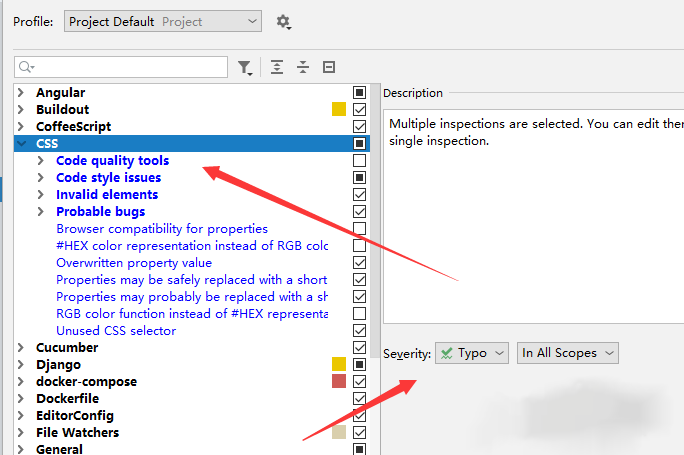
Task: Uncheck the File Watchers group checkbox
Action: (x=359, y=433)
